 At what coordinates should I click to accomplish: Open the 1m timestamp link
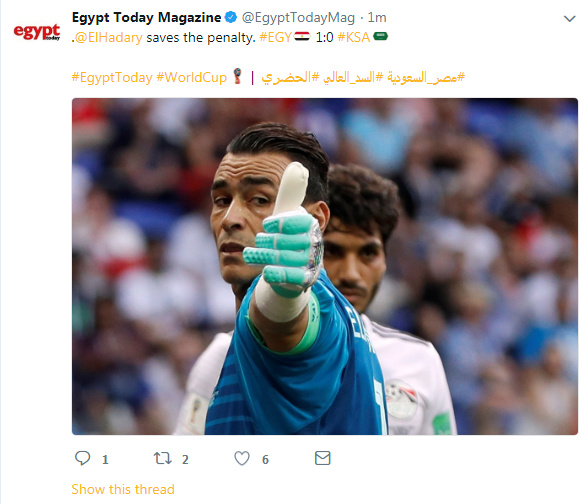(377, 17)
